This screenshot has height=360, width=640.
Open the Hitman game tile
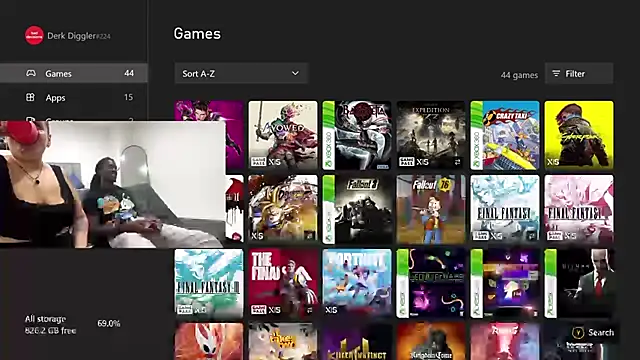tap(579, 283)
